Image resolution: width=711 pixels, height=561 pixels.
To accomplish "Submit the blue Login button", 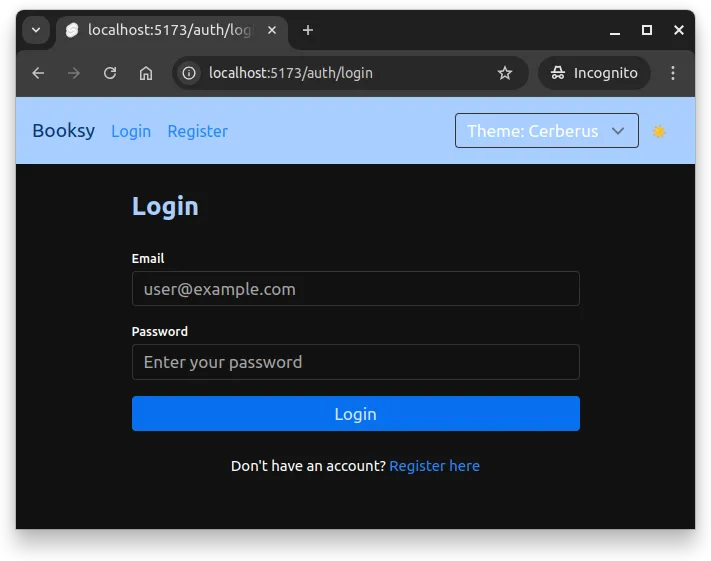I will click(356, 414).
